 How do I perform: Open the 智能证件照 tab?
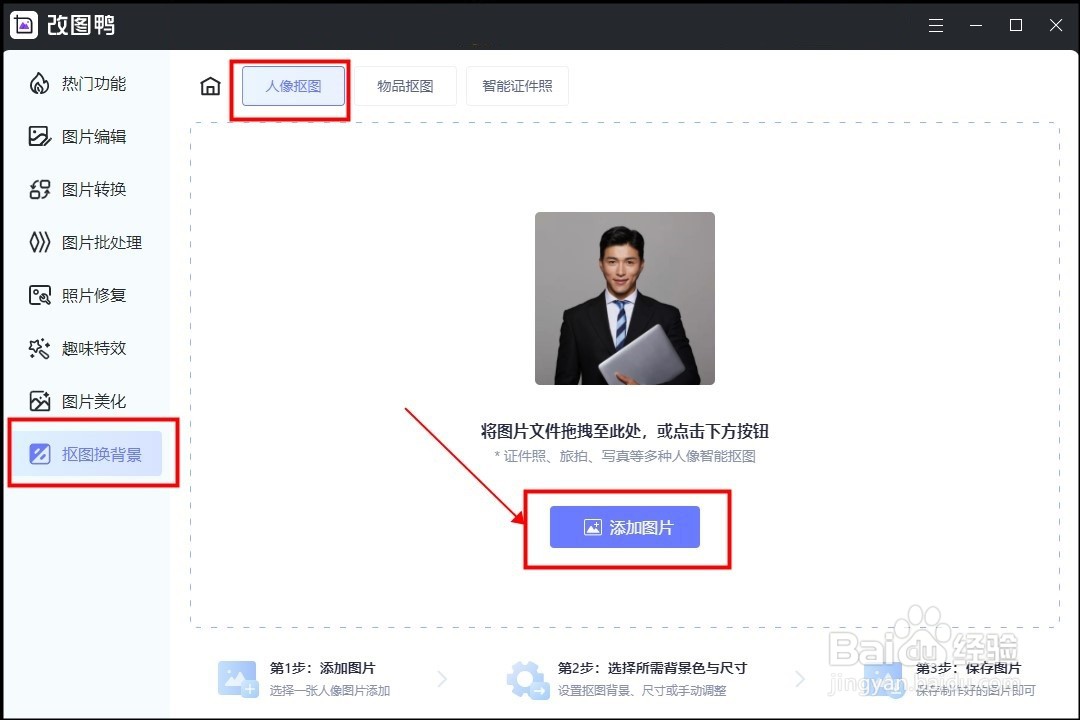click(518, 86)
